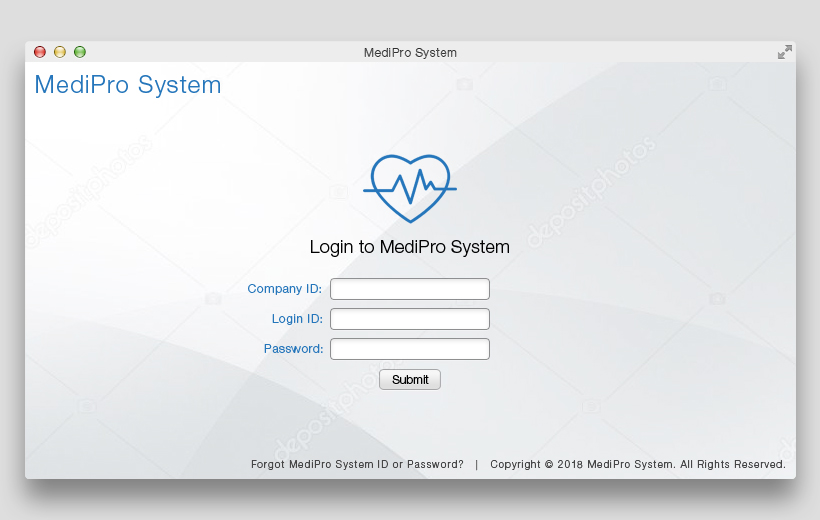Click the Company ID: label
Image resolution: width=820 pixels, height=520 pixels.
tap(284, 289)
